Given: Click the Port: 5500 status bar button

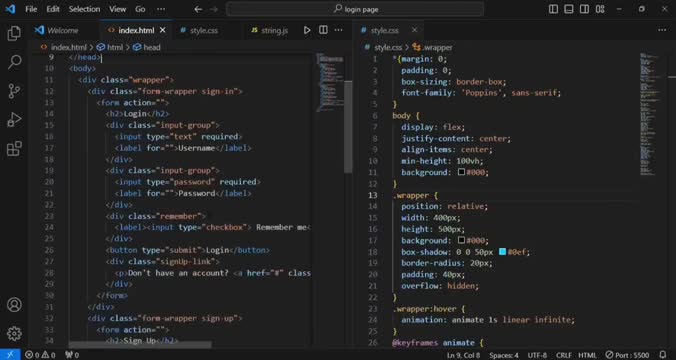Looking at the screenshot, I should [627, 355].
